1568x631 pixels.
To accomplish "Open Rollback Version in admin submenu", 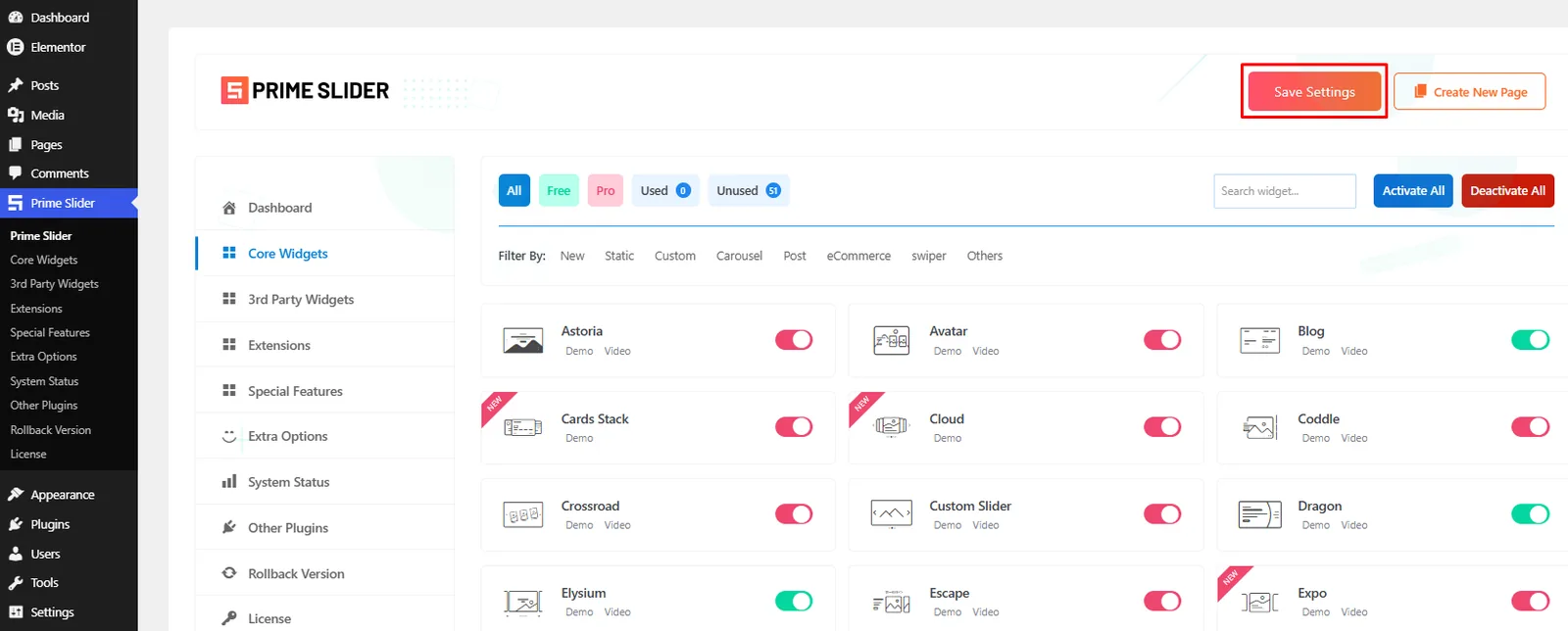I will pyautogui.click(x=51, y=430).
